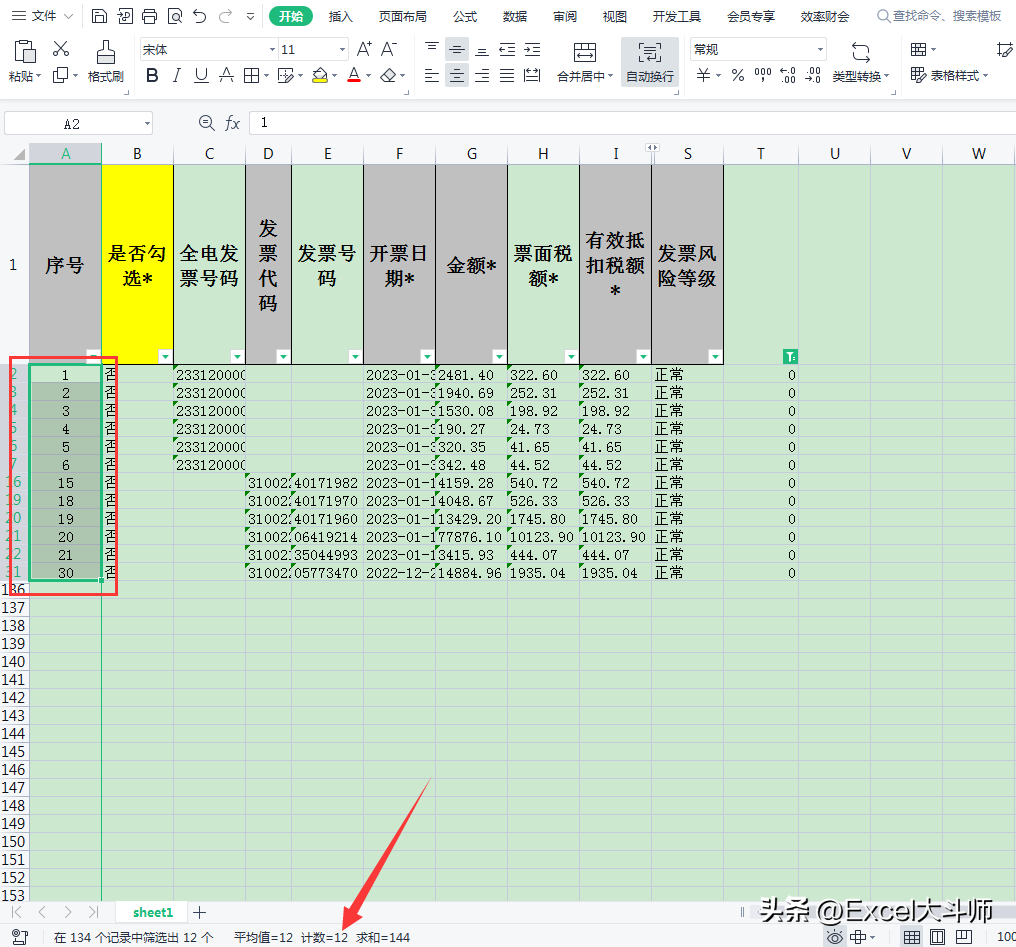Open the filter dropdown on 金额 column
The width and height of the screenshot is (1016, 947).
(x=499, y=356)
